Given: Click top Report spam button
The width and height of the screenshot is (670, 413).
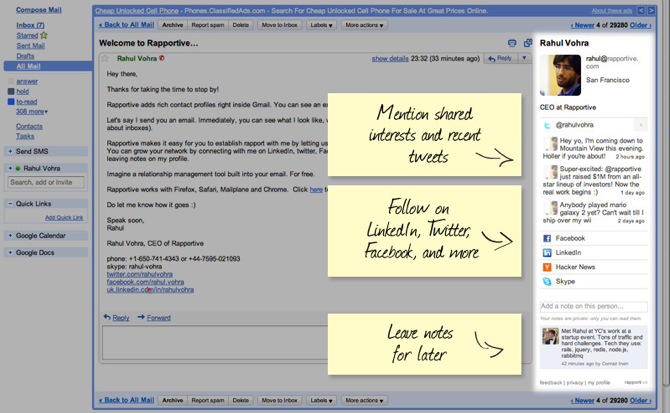Looking at the screenshot, I should [x=208, y=25].
